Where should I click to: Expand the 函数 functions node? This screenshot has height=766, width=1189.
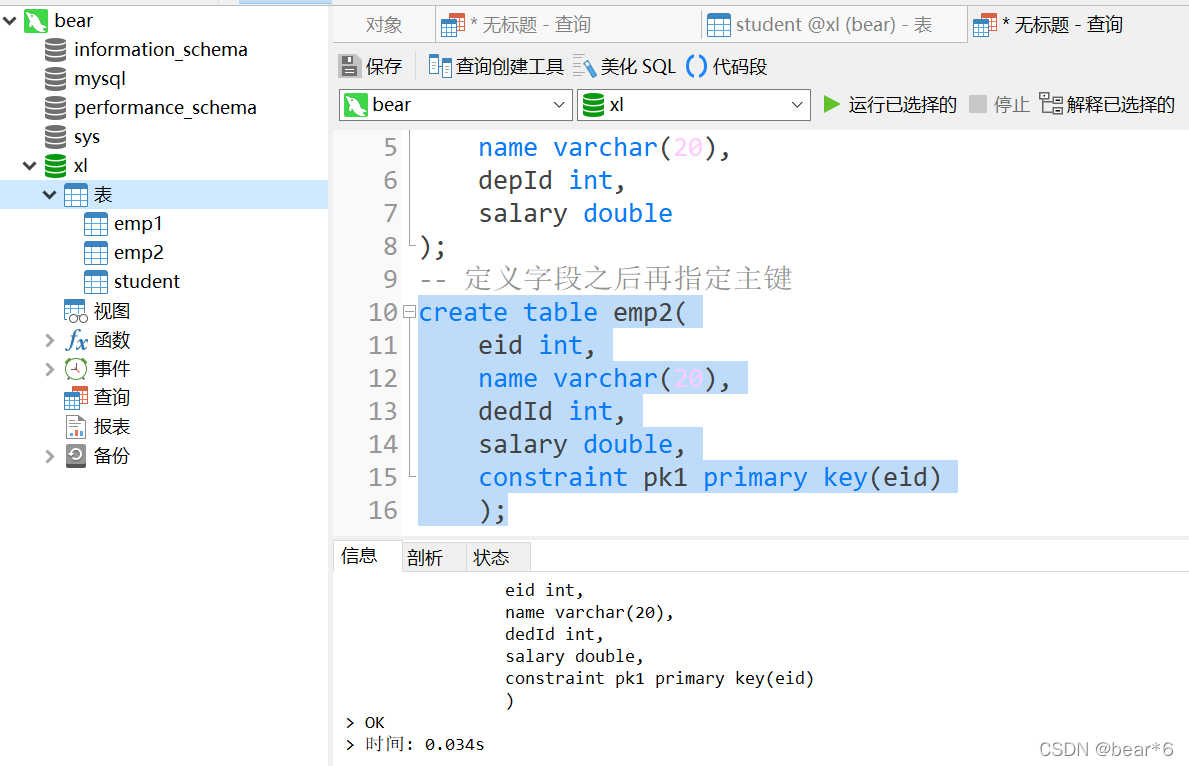coord(50,341)
